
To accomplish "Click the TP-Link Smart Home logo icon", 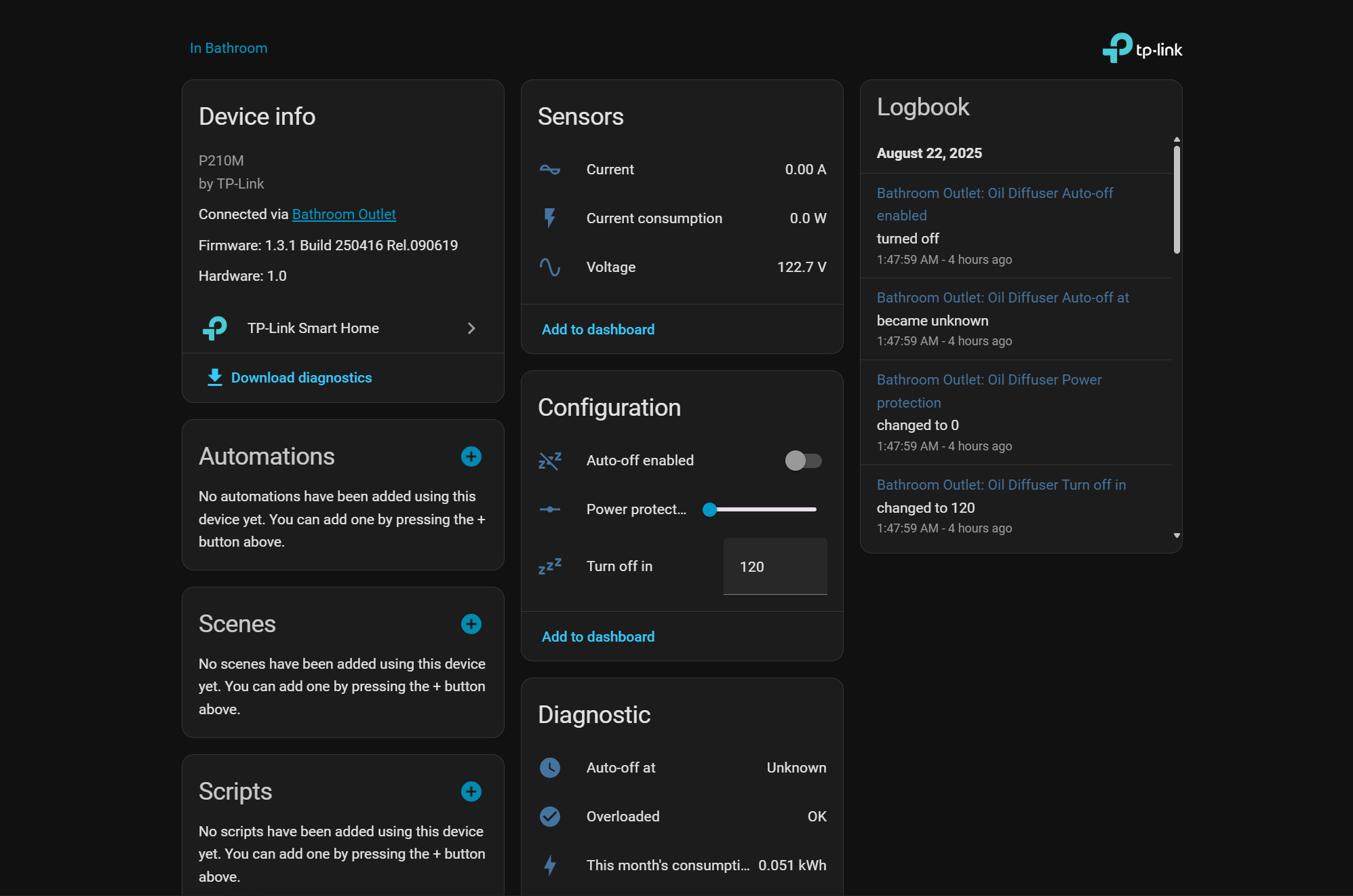I will click(214, 328).
